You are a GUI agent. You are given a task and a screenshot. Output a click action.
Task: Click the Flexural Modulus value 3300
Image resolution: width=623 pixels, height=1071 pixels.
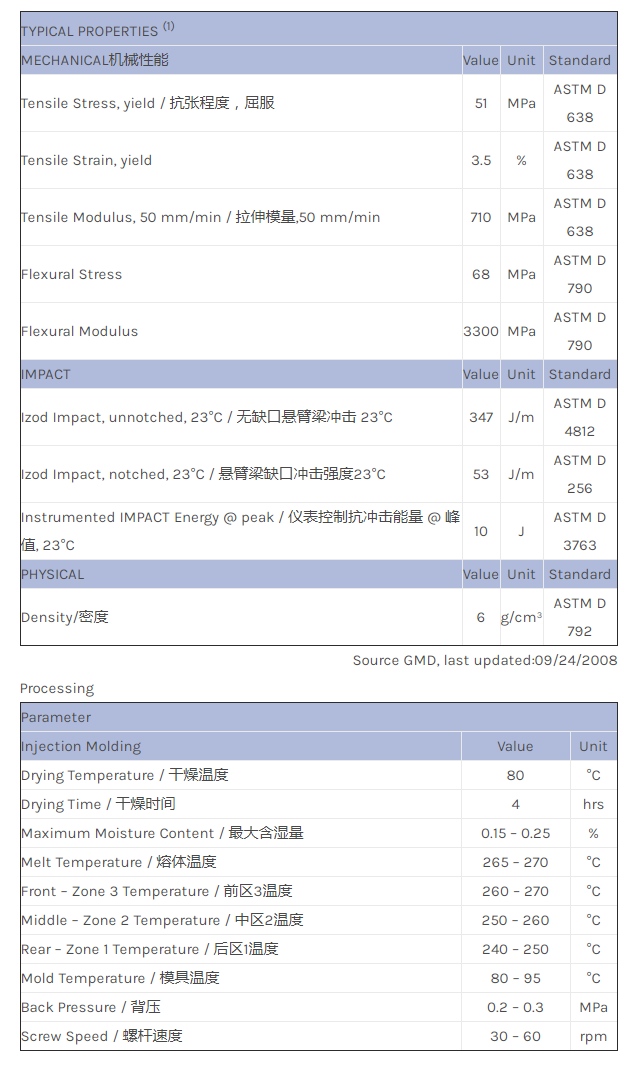tap(481, 331)
